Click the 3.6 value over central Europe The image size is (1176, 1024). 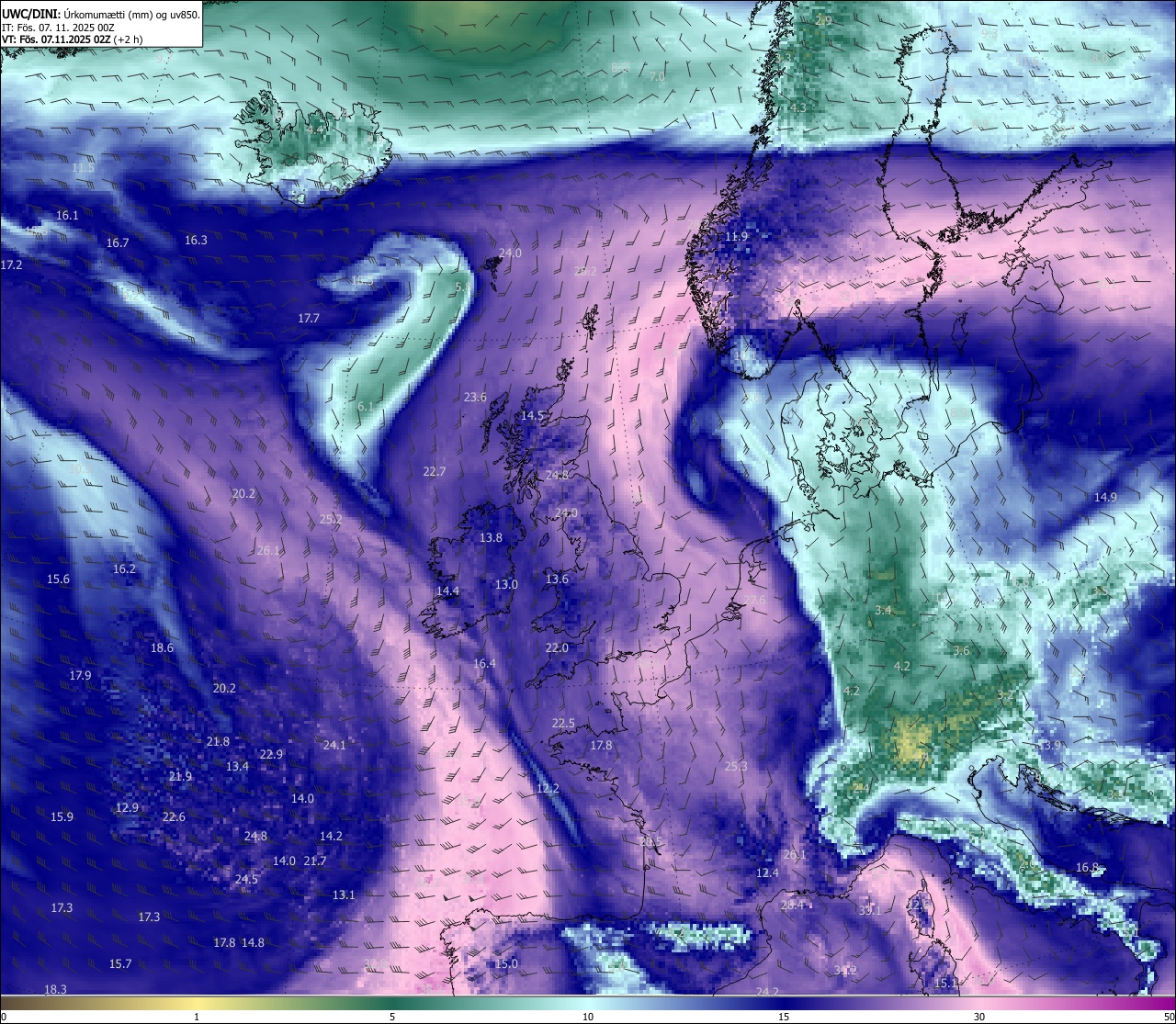click(x=961, y=651)
